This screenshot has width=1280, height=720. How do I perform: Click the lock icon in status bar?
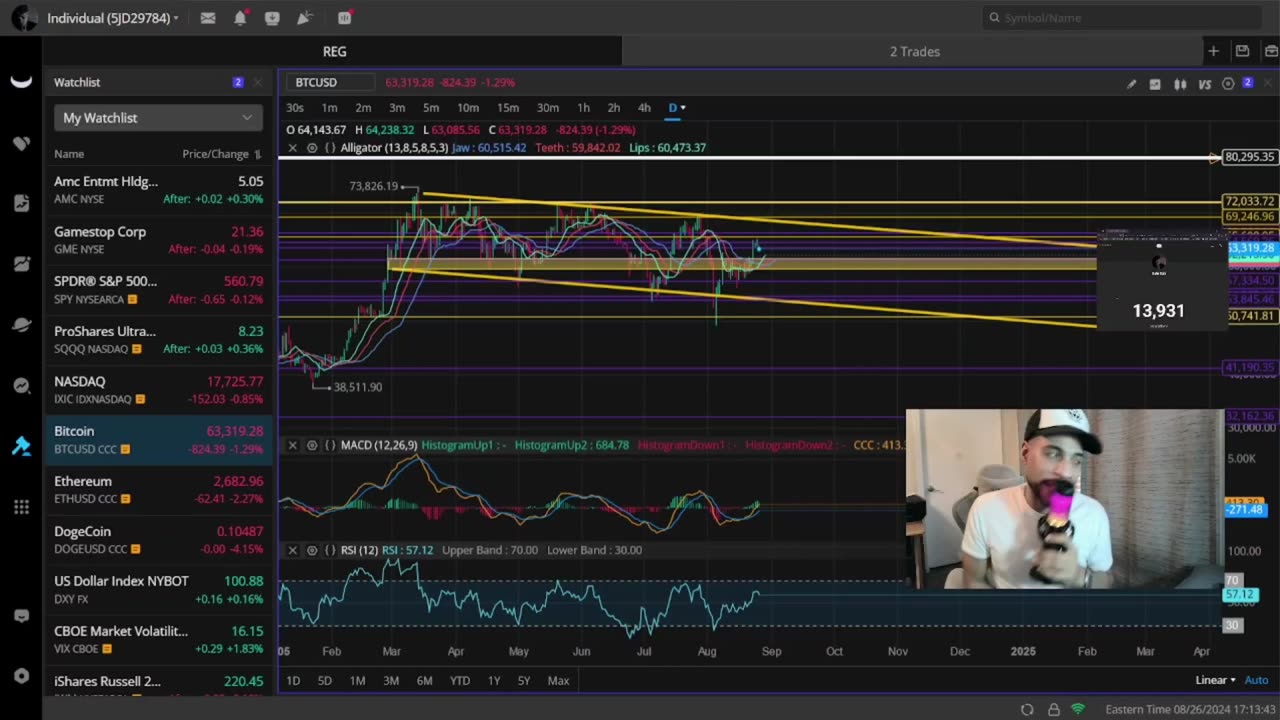click(x=1053, y=709)
